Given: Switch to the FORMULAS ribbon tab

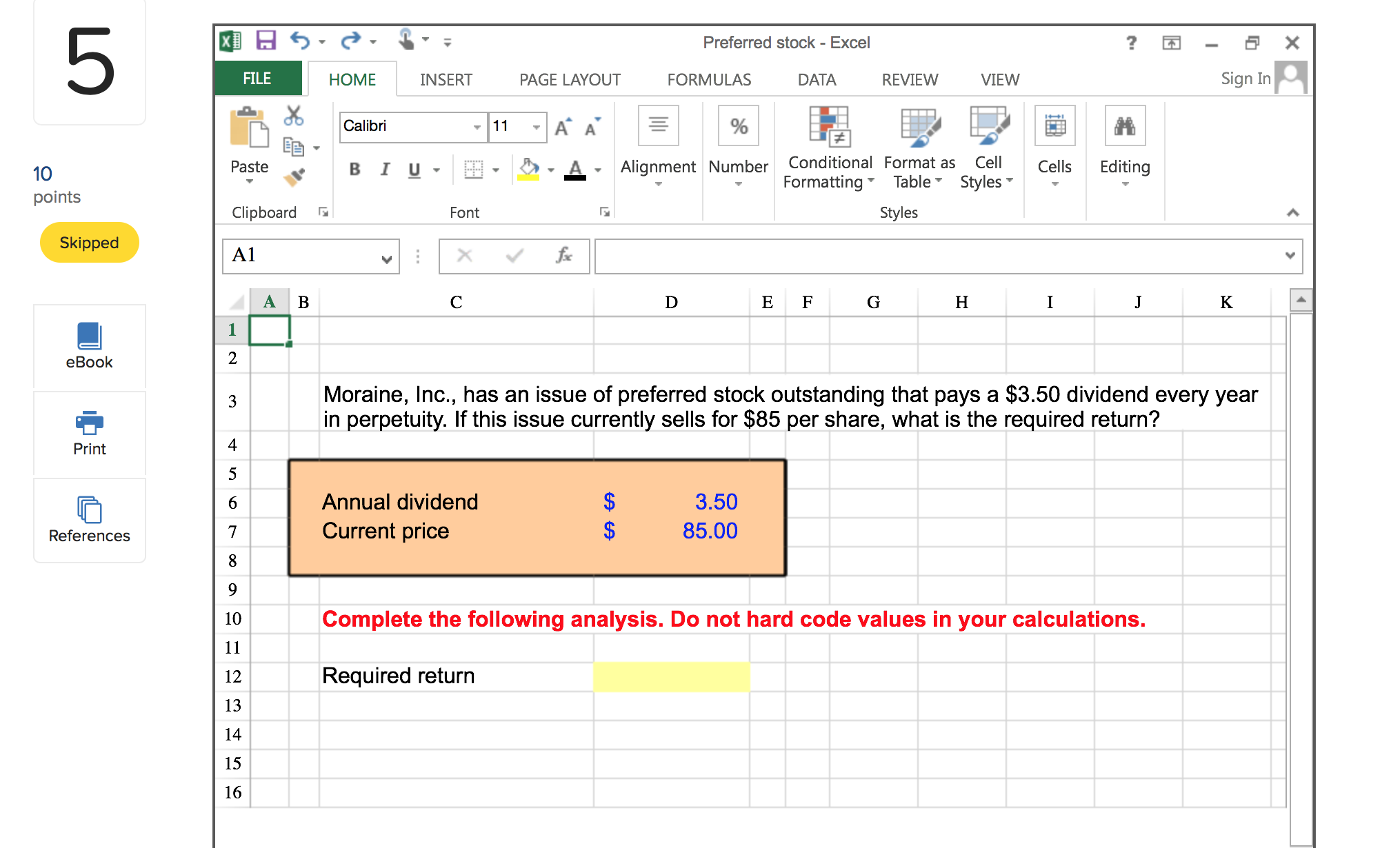Looking at the screenshot, I should 709,79.
